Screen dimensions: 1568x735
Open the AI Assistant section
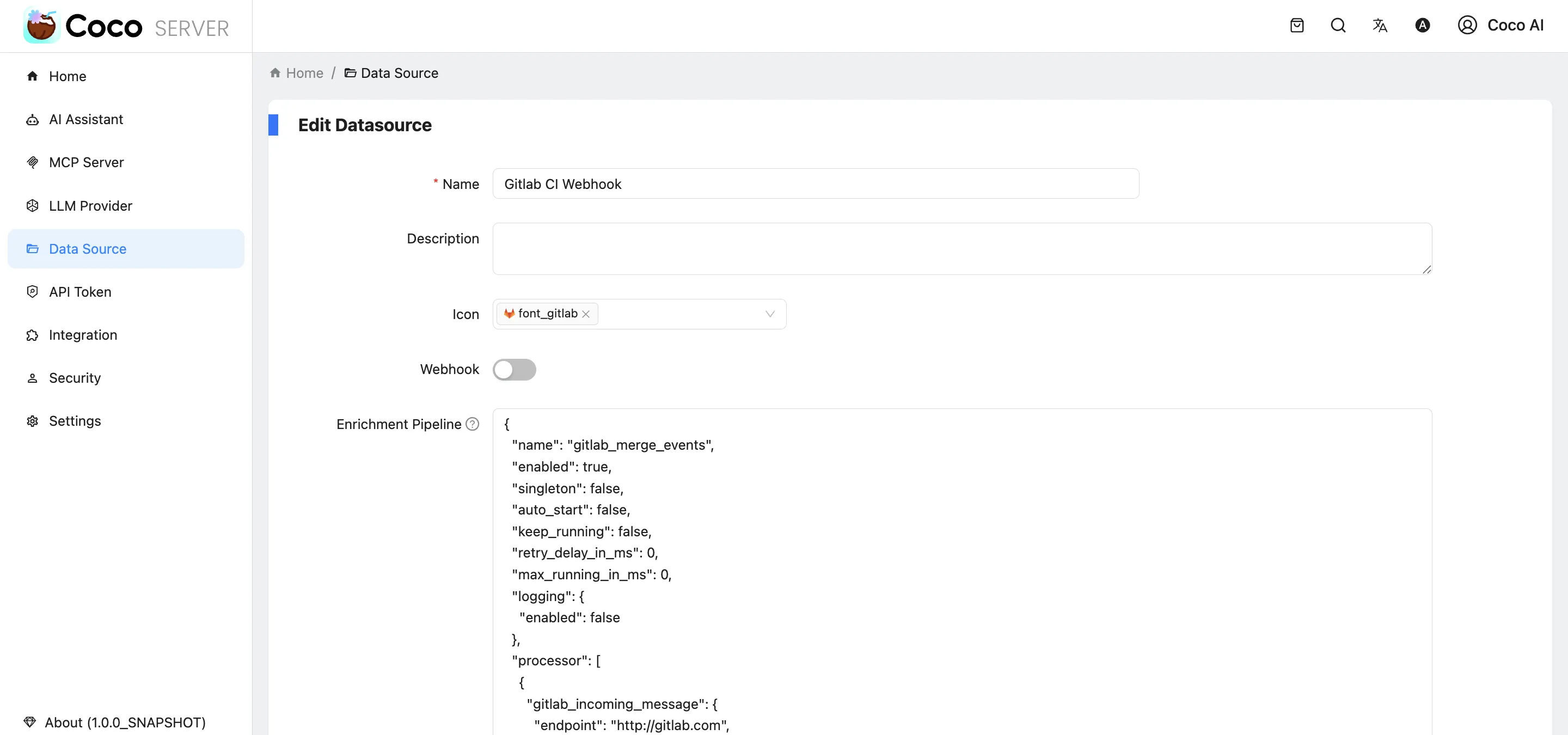click(x=85, y=119)
